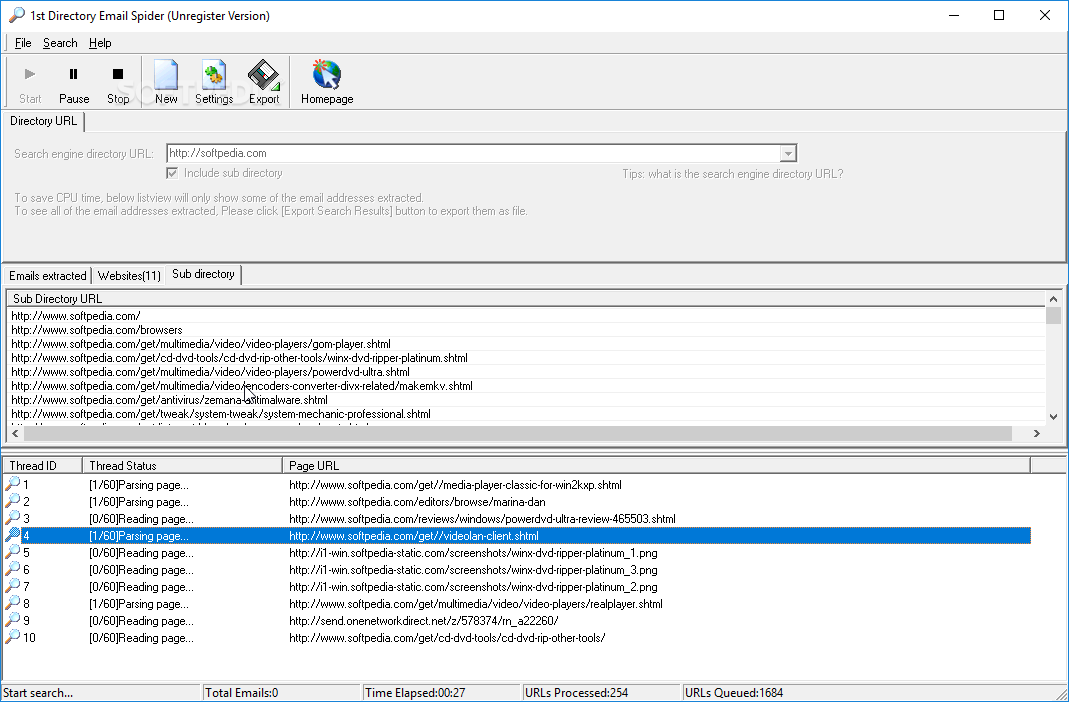The width and height of the screenshot is (1069, 702).
Task: Click the magnifier icon of thread 2
Action: 12,502
